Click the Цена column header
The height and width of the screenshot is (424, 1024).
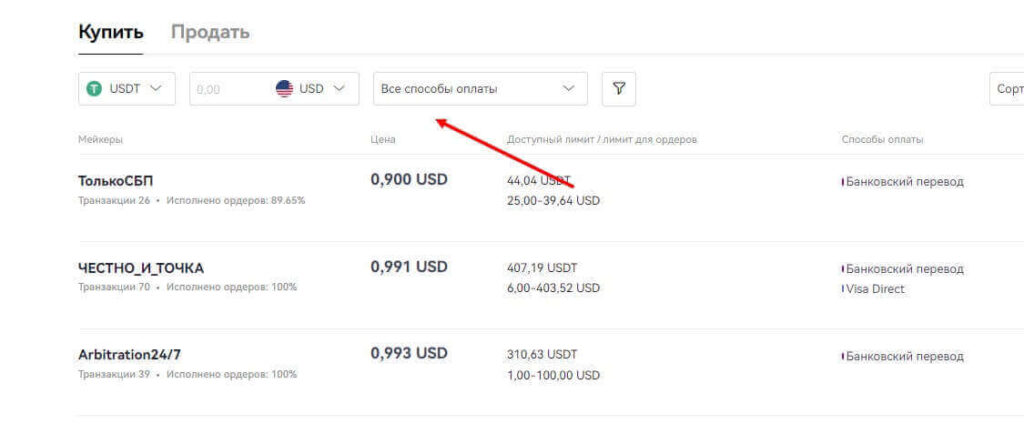click(x=383, y=140)
